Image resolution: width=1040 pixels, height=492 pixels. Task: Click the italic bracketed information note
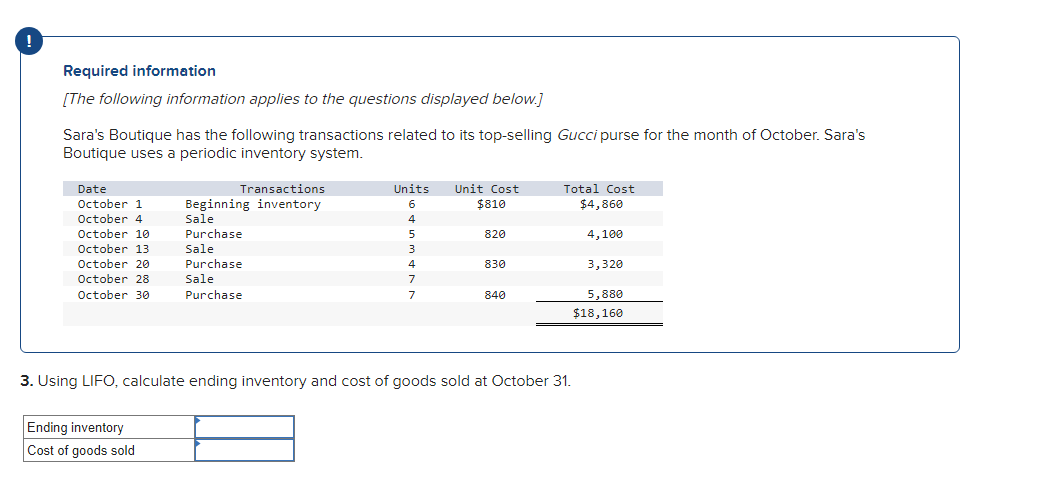[303, 99]
